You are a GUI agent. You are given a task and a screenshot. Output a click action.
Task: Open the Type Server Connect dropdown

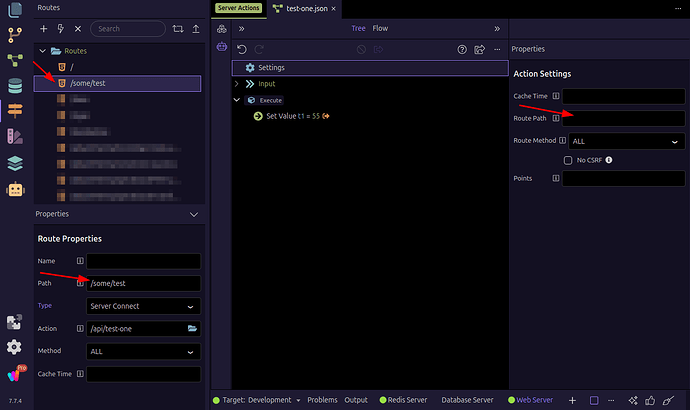click(143, 306)
